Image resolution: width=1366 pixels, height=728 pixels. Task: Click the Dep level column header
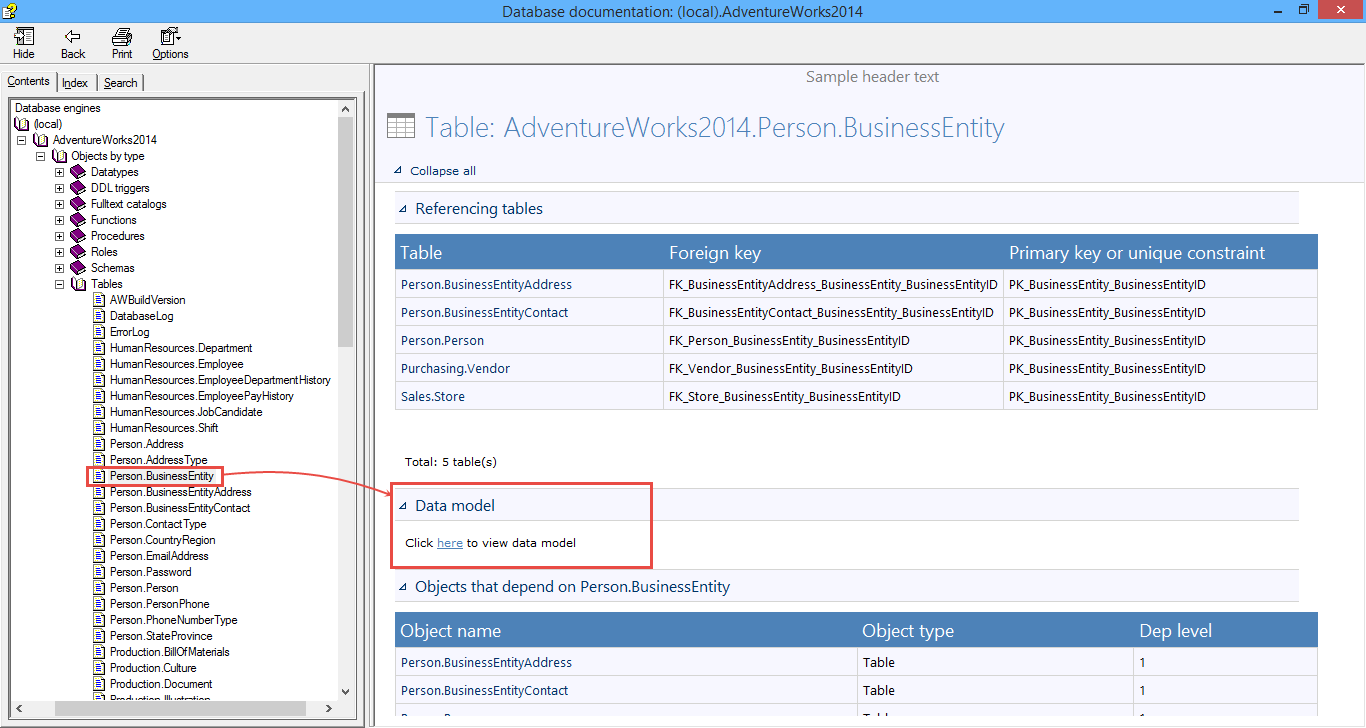click(x=1225, y=630)
